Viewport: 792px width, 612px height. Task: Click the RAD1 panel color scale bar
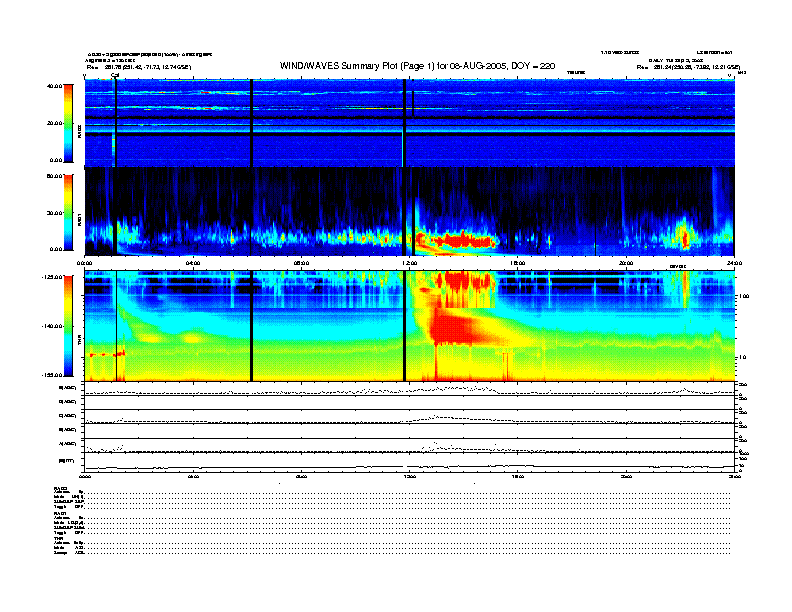[68, 212]
